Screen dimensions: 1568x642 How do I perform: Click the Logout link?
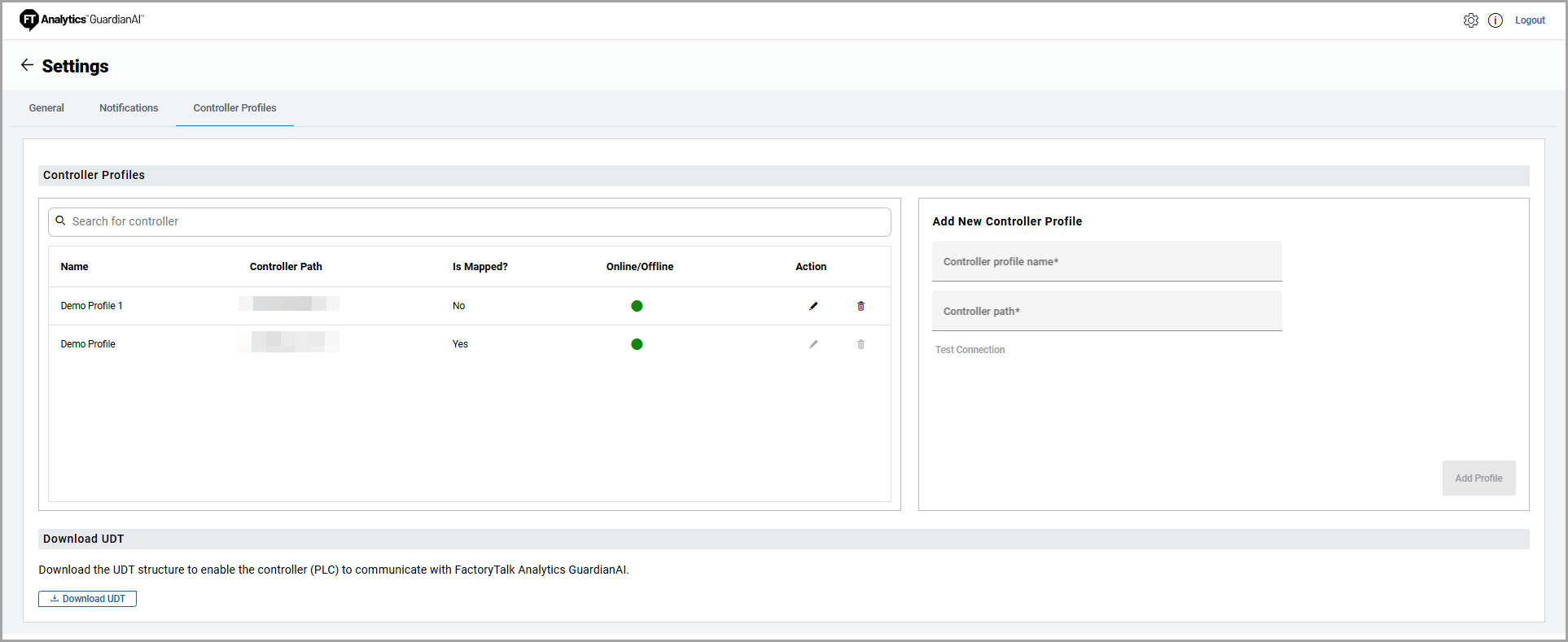1530,20
